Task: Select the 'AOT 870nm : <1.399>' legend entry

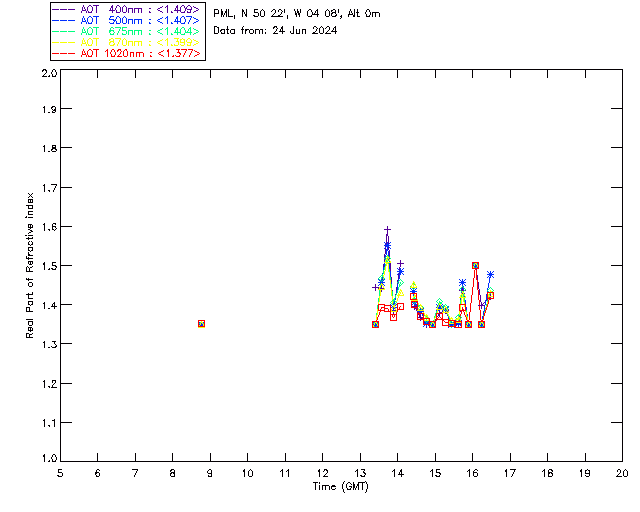Action: click(x=126, y=42)
